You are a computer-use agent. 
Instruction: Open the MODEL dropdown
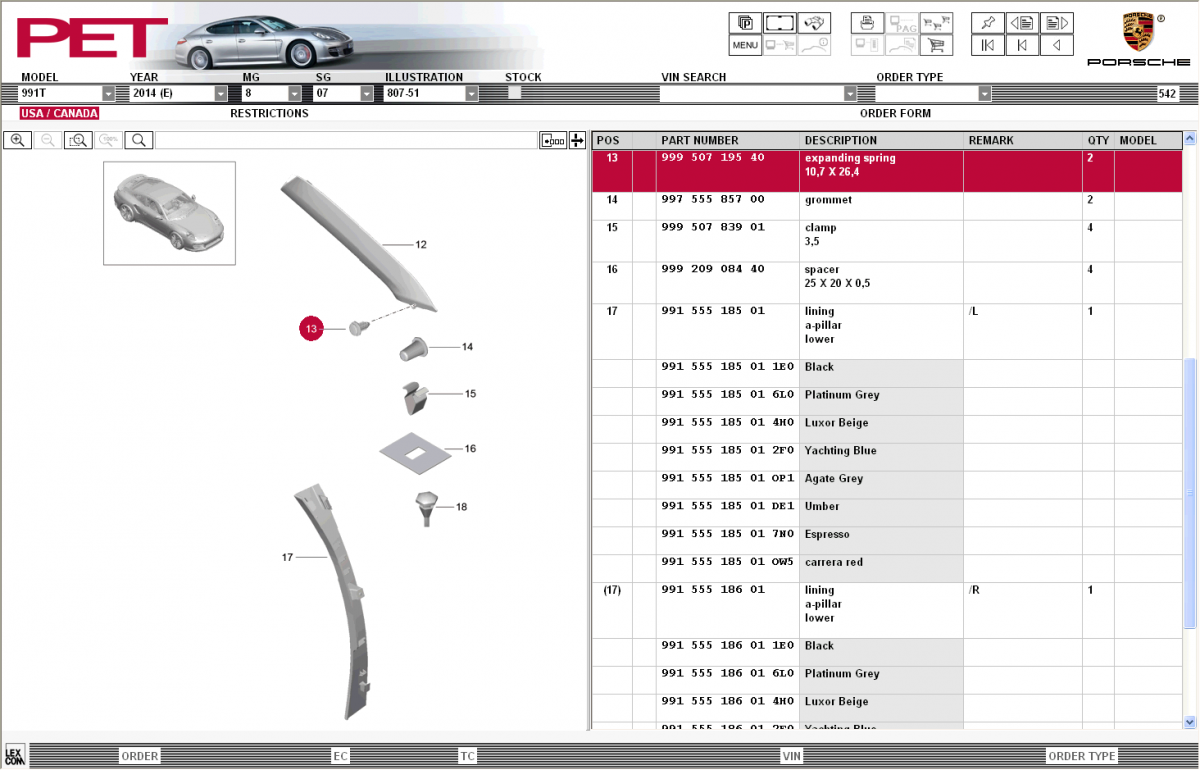pos(108,94)
